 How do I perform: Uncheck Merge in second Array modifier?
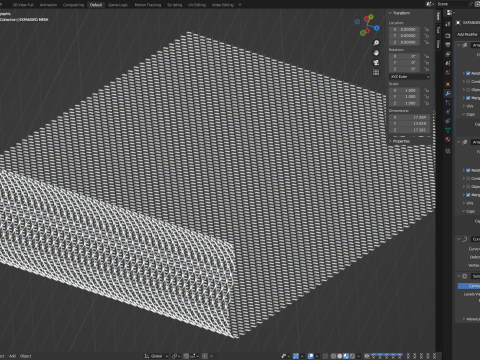pos(468,195)
